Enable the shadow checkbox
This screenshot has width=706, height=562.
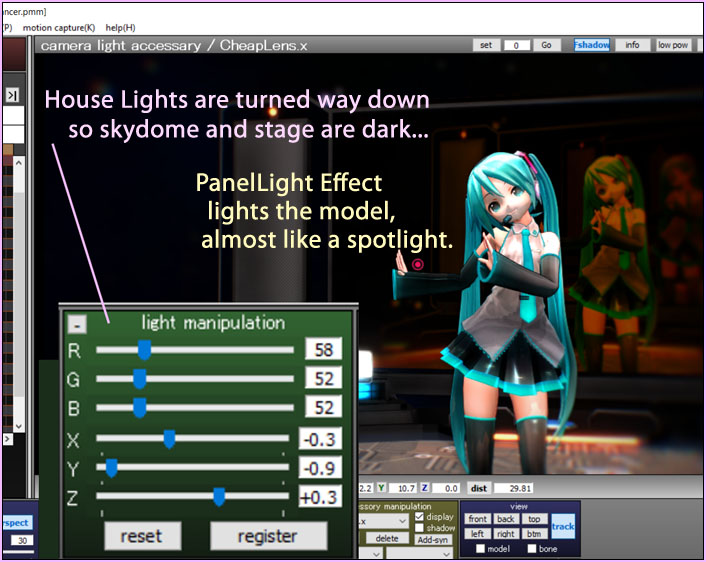(x=419, y=527)
